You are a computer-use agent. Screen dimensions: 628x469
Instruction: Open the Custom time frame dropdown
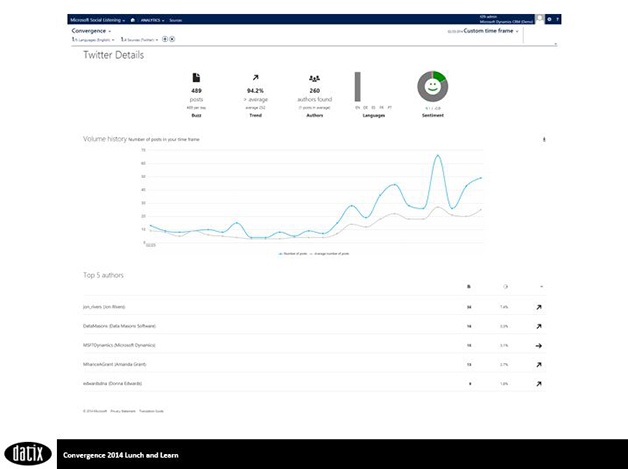(491, 31)
